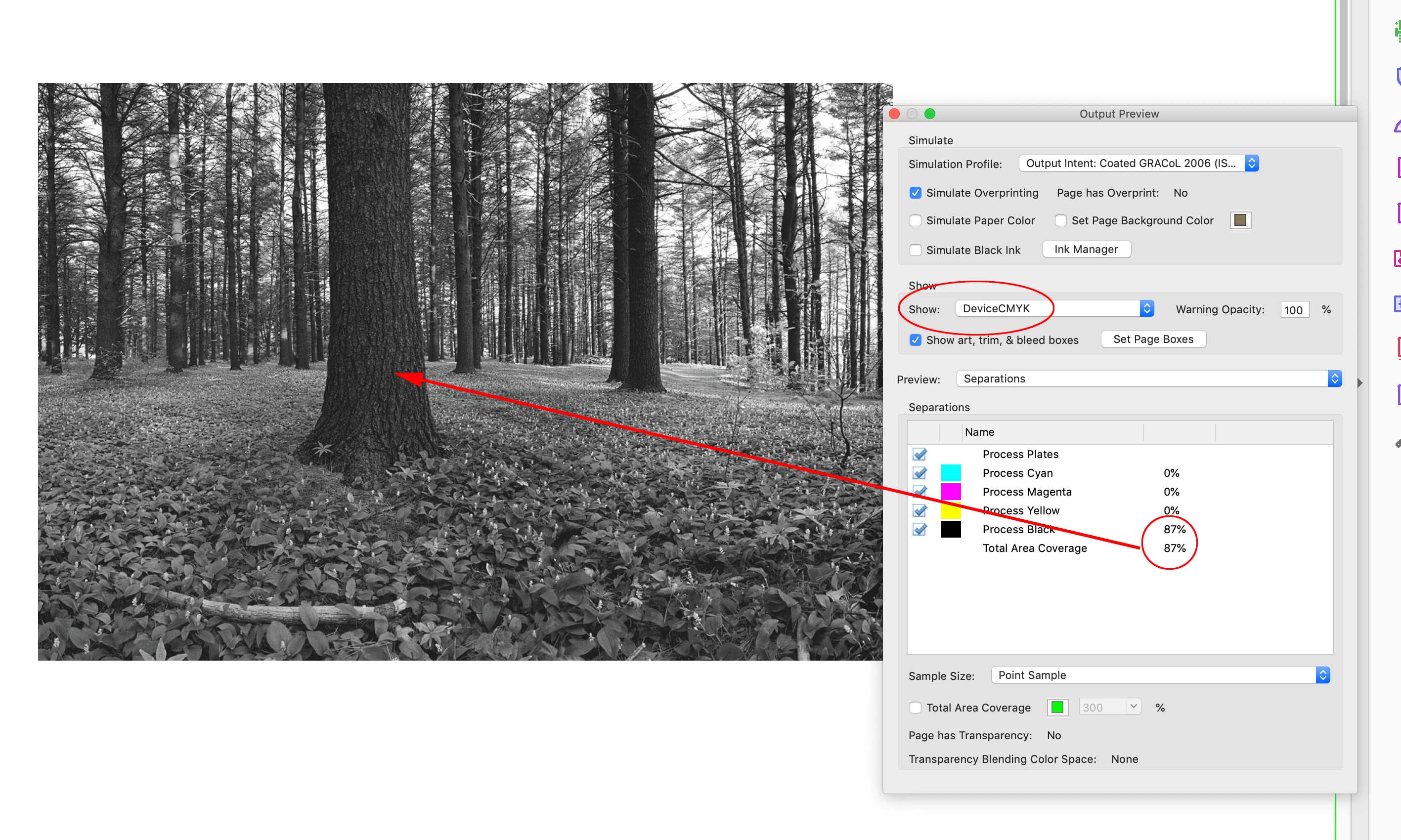This screenshot has height=840, width=1401.
Task: Toggle the Process Plates checkmark
Action: tap(919, 454)
